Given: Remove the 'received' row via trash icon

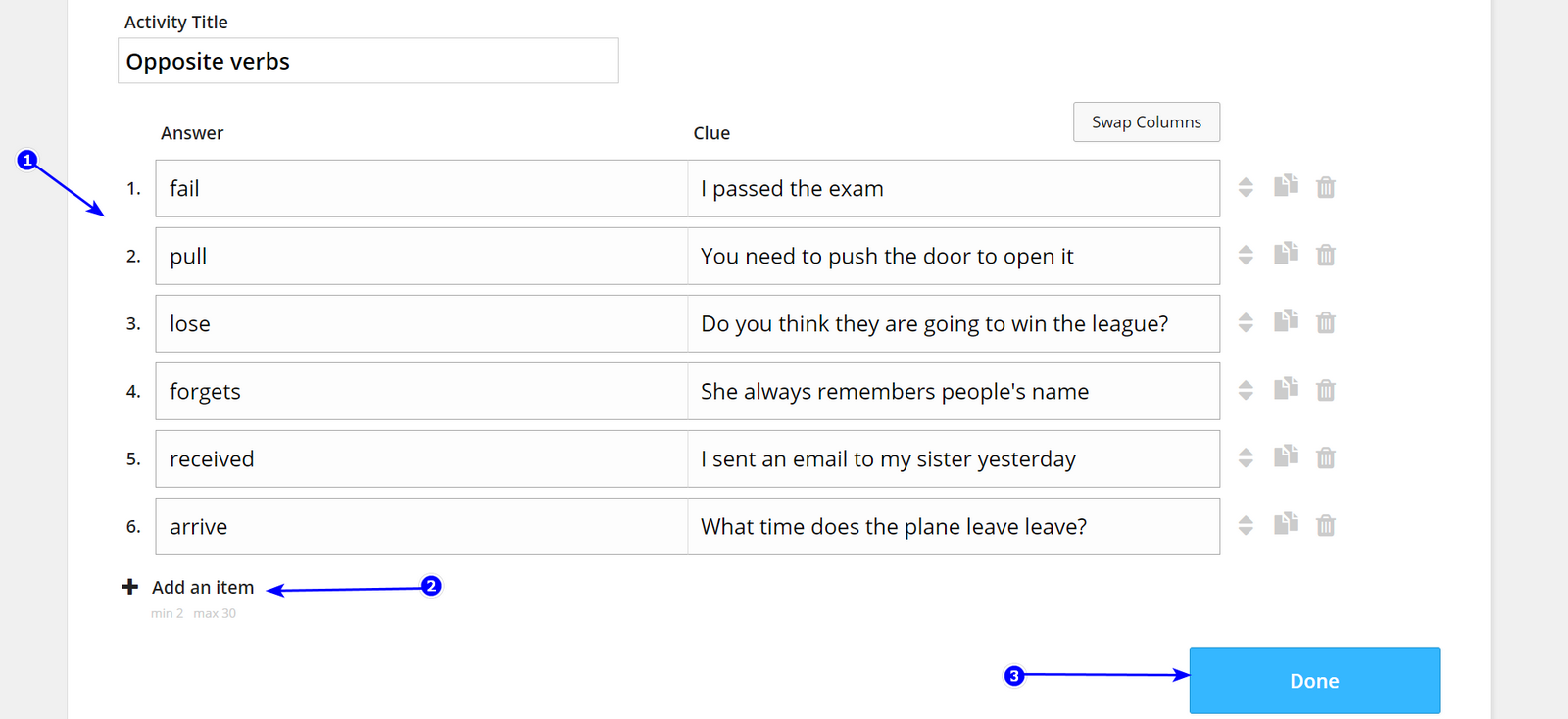Looking at the screenshot, I should click(1325, 457).
